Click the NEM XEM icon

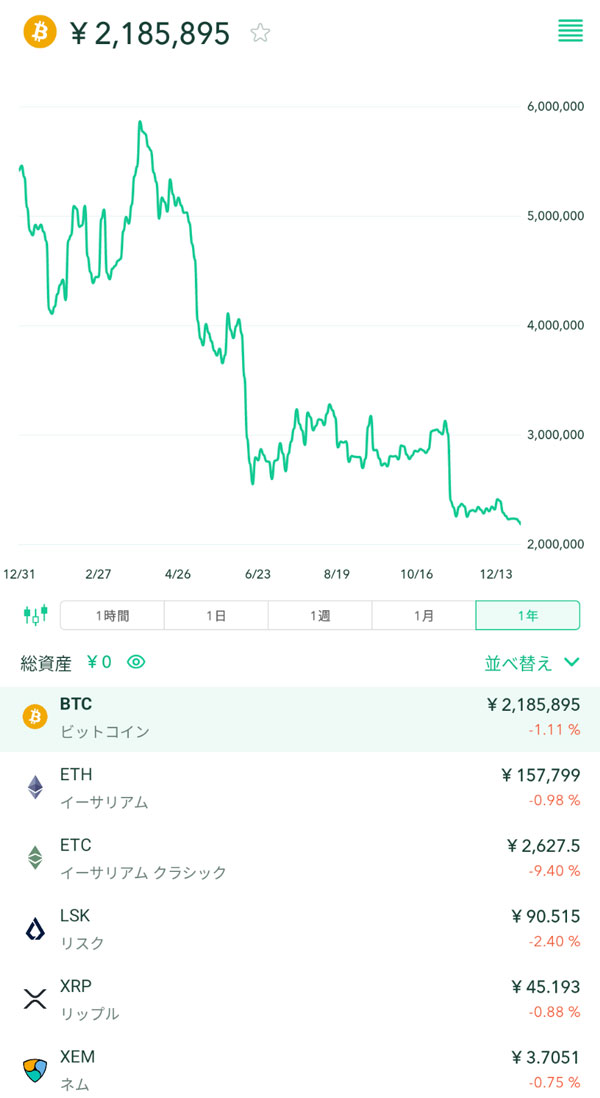click(x=35, y=1070)
